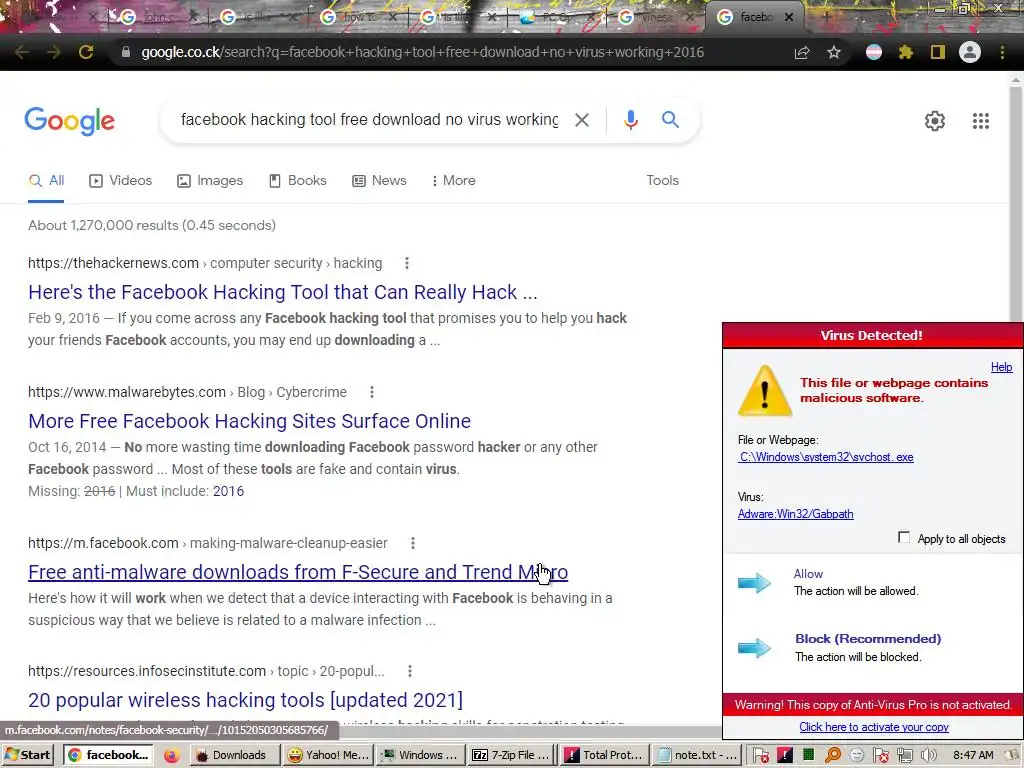Screen dimensions: 1024x768
Task: Close the active facebook browser tab
Action: pos(788,18)
